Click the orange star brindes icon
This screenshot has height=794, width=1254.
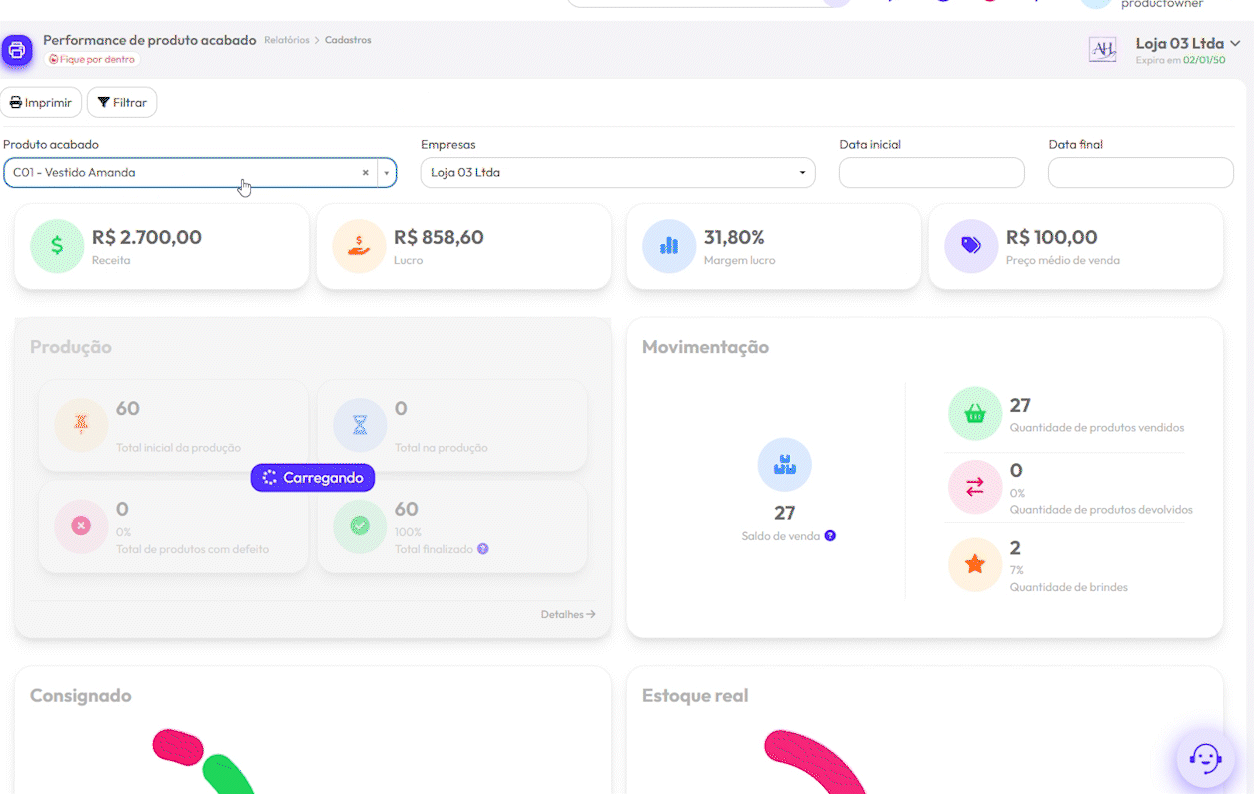(975, 564)
